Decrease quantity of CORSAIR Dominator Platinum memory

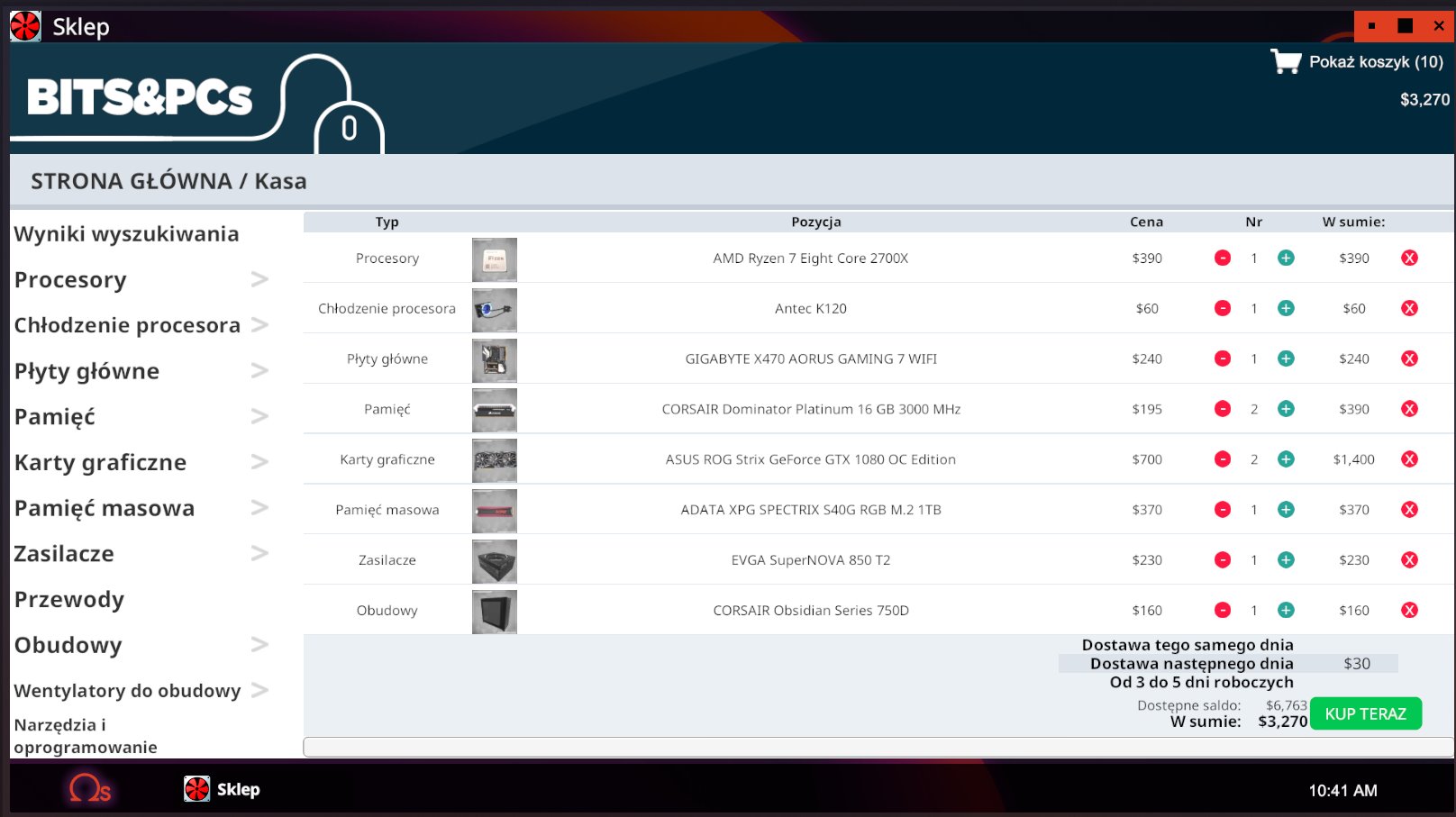(x=1223, y=410)
